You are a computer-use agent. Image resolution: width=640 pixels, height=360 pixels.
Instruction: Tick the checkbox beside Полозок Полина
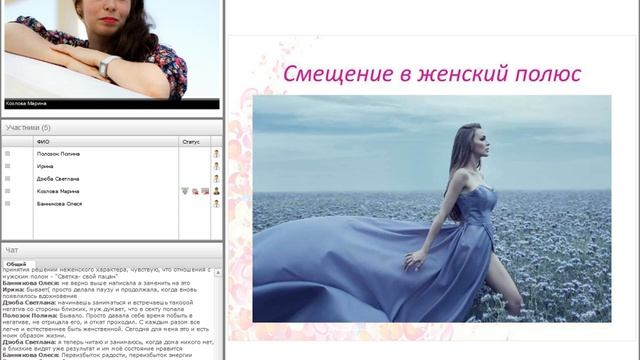coord(7,153)
